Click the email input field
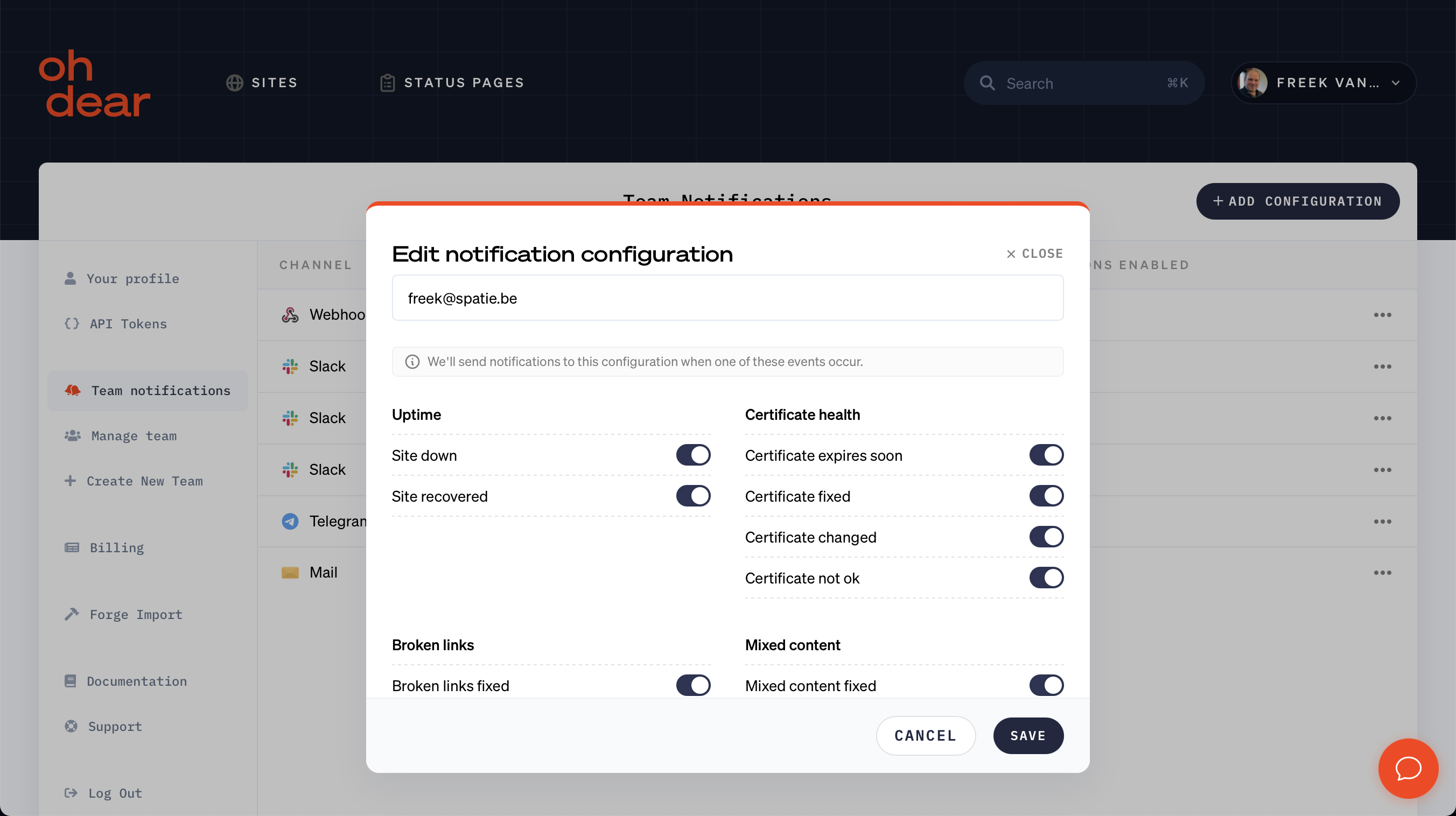The width and height of the screenshot is (1456, 816). [728, 297]
